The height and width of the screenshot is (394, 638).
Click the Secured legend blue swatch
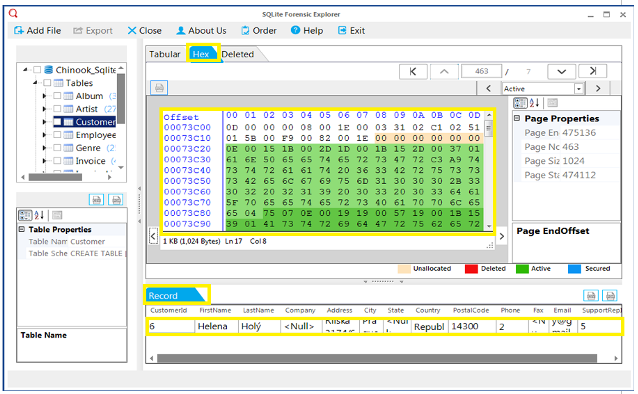(x=574, y=269)
